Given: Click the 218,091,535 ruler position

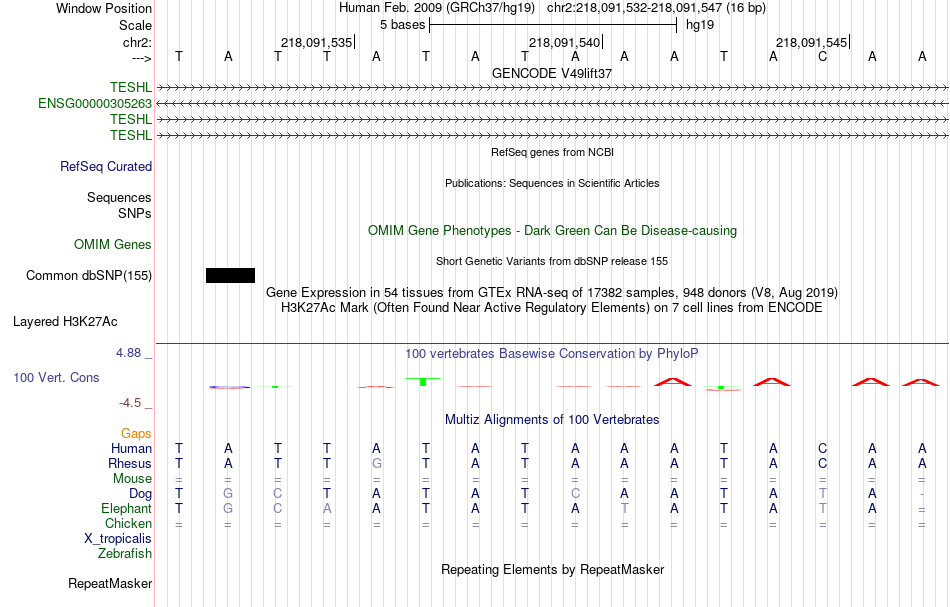Looking at the screenshot, I should (316, 42).
